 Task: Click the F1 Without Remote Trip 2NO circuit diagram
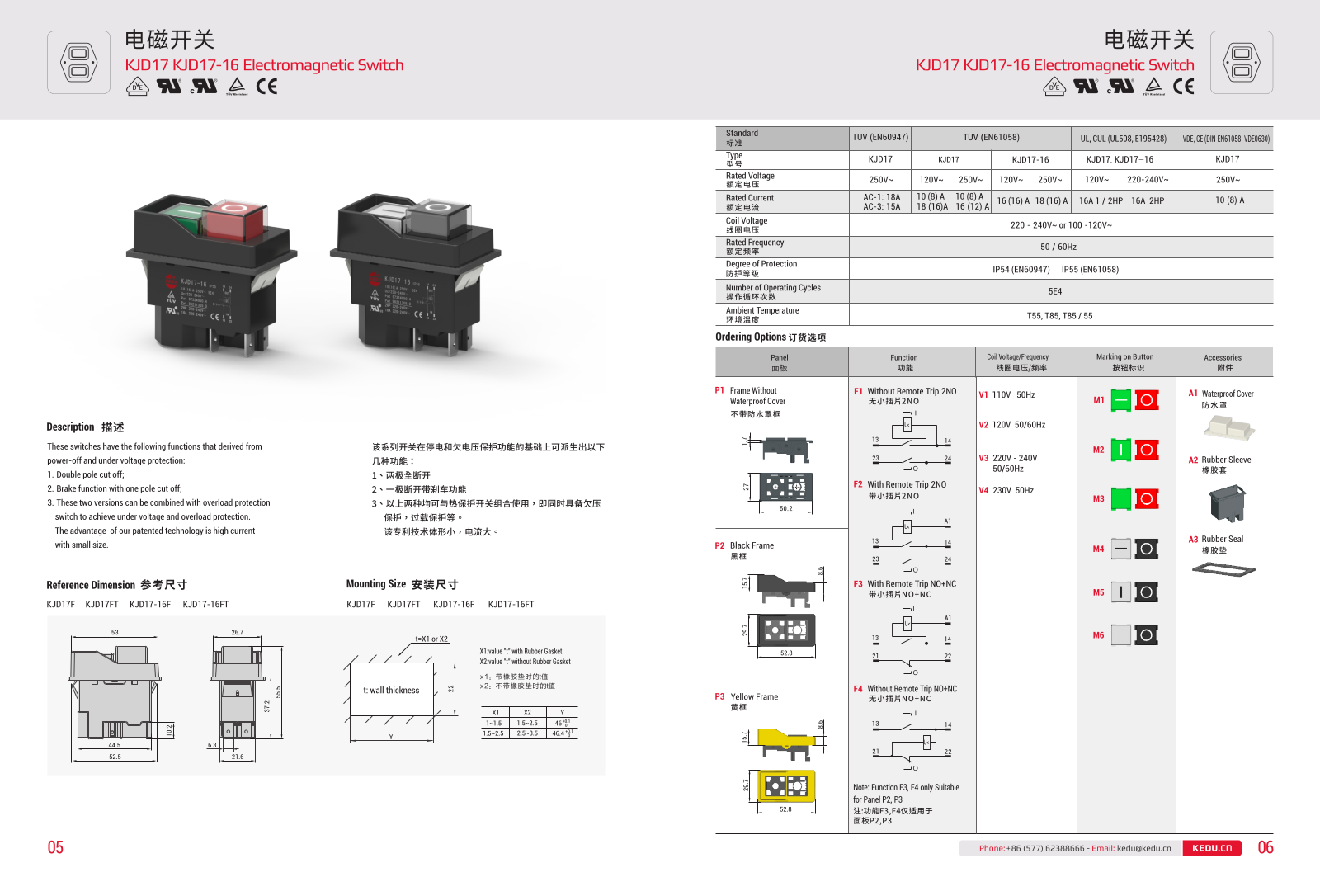[912, 441]
